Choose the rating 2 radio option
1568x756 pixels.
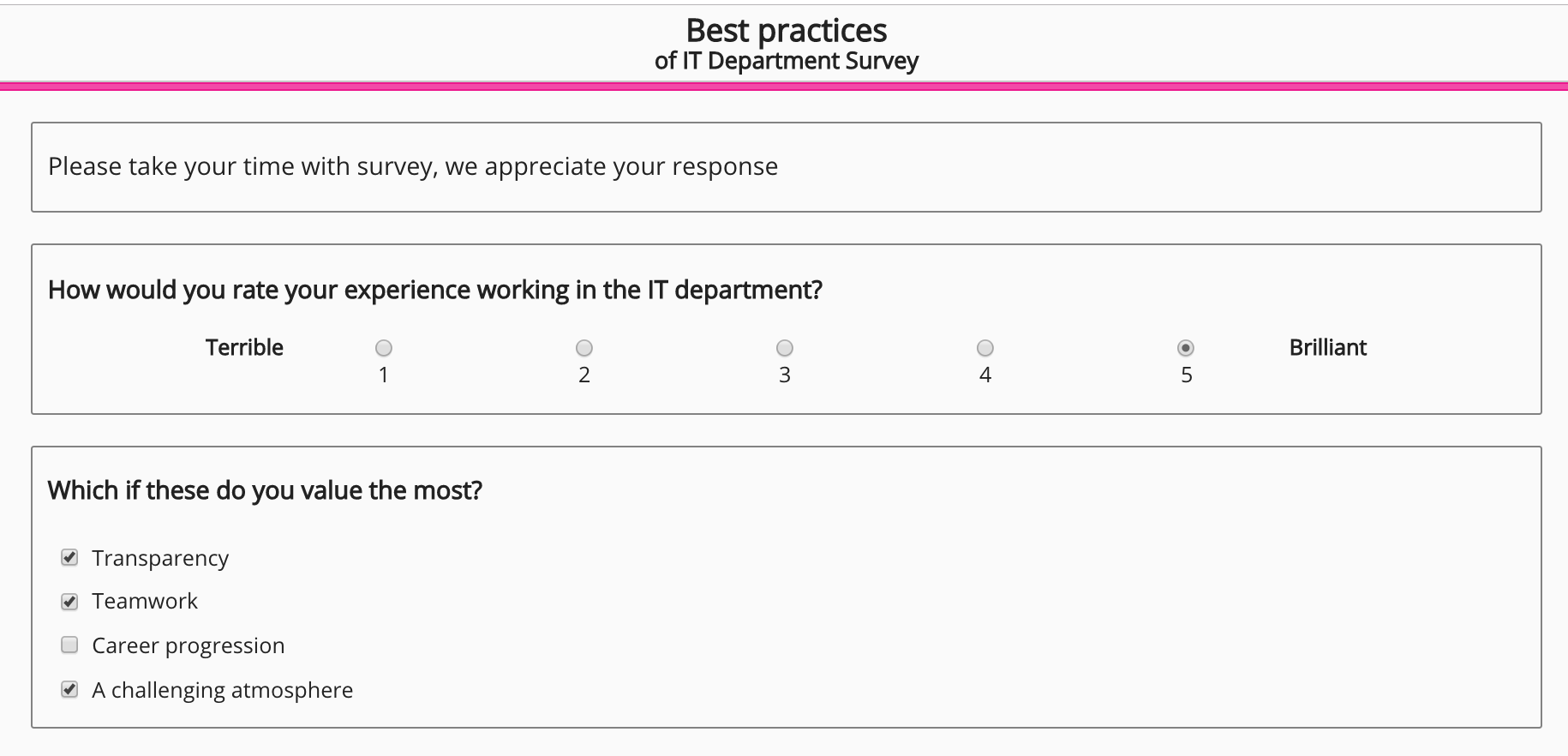(584, 348)
